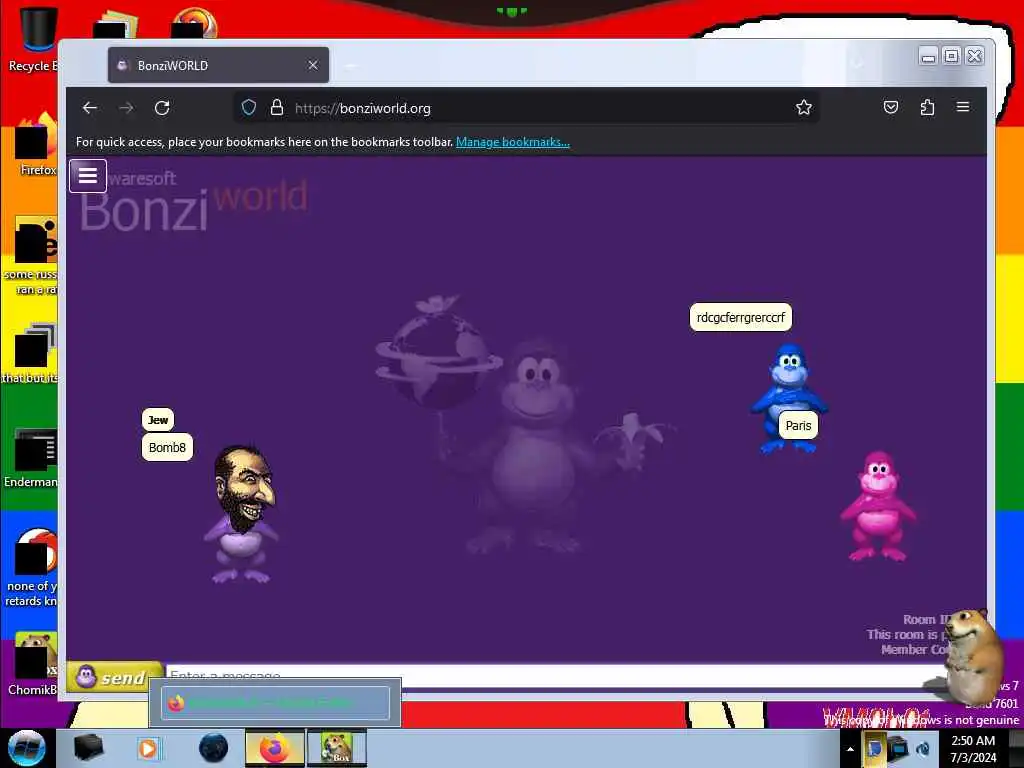Open the black box taskbar icon

point(89,748)
